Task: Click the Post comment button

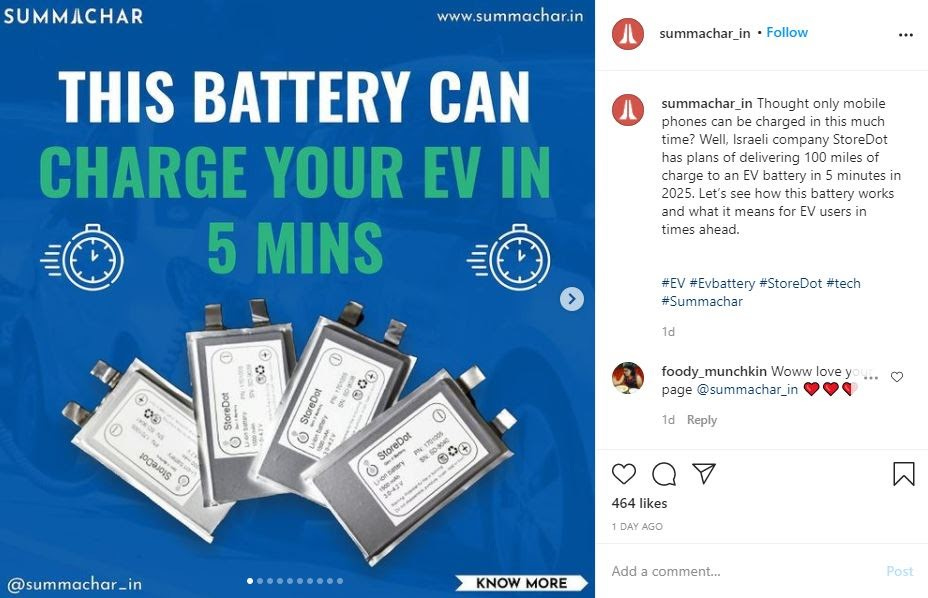Action: click(900, 571)
